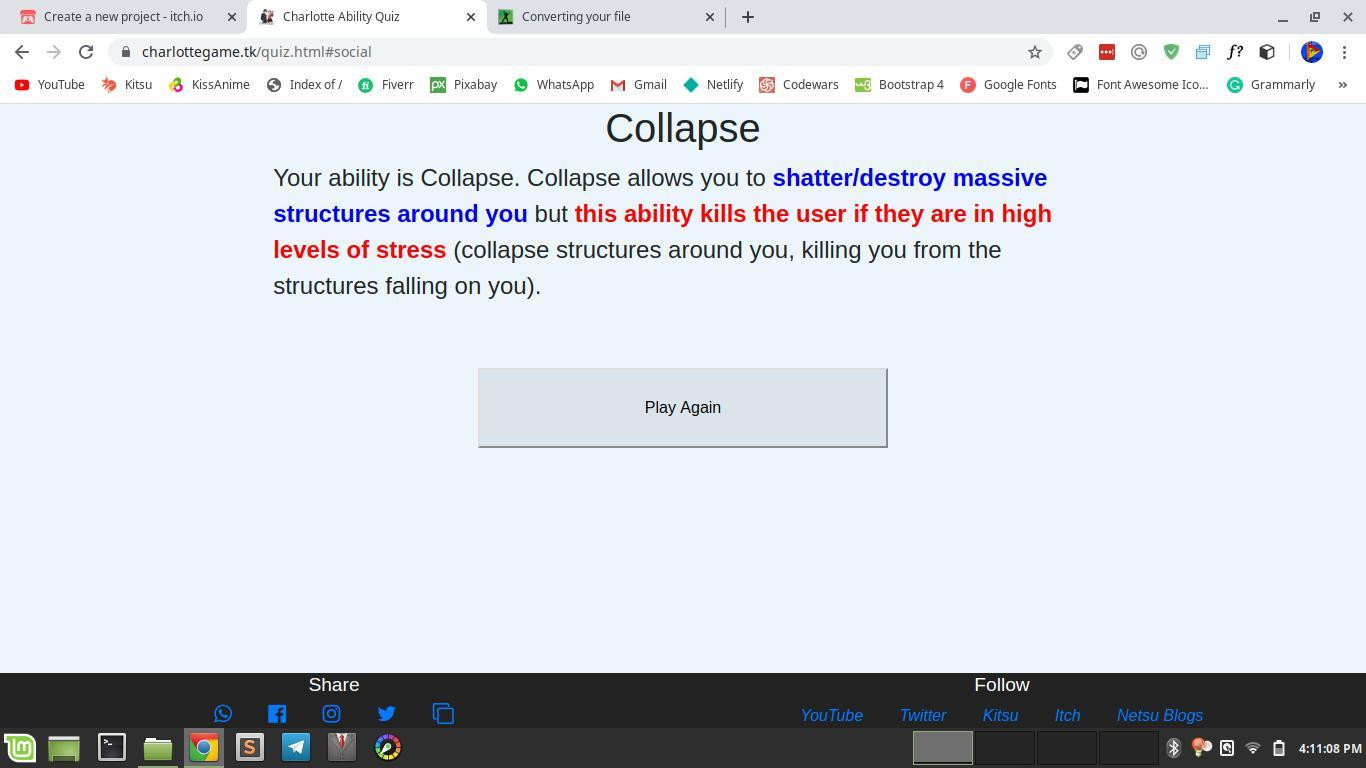Image resolution: width=1366 pixels, height=768 pixels.
Task: Open Telegram from the taskbar
Action: (296, 747)
